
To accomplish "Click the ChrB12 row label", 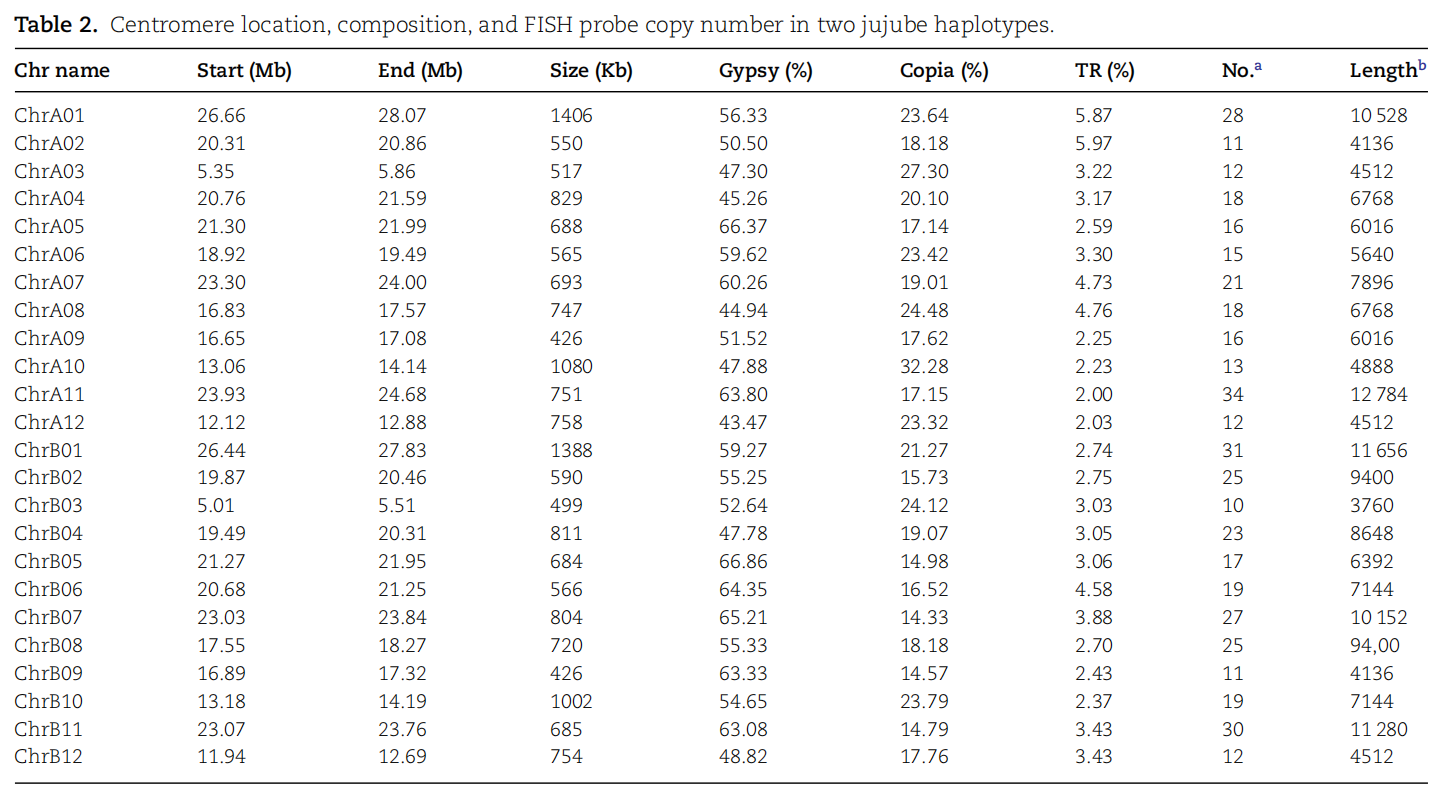I will click(x=49, y=757).
